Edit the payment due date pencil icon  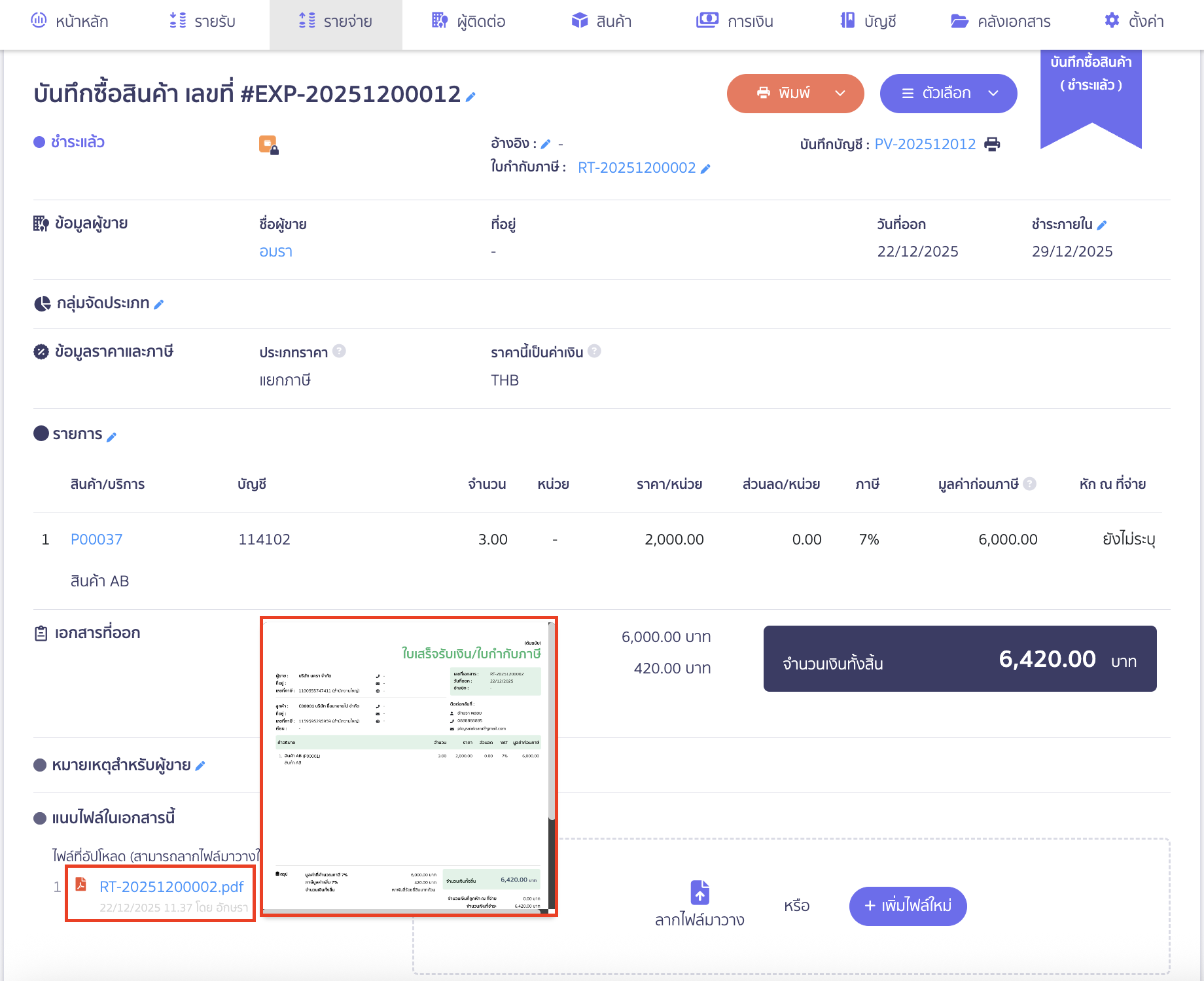1102,225
